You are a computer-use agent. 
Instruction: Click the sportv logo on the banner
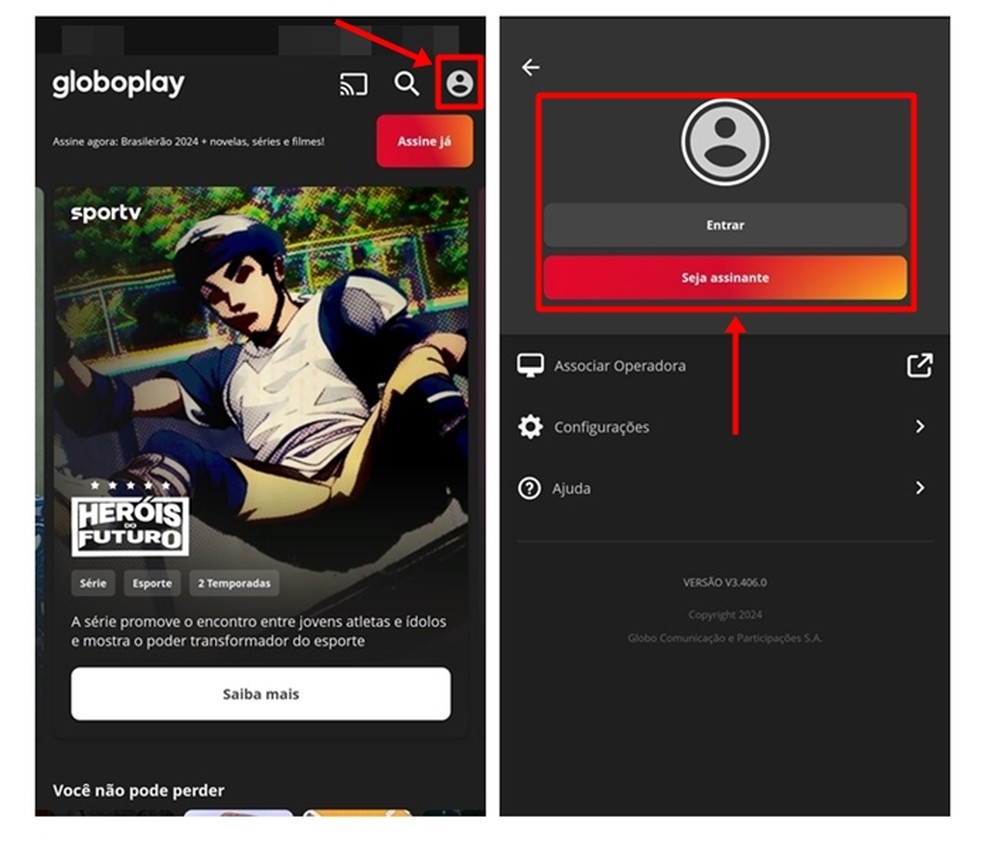107,212
